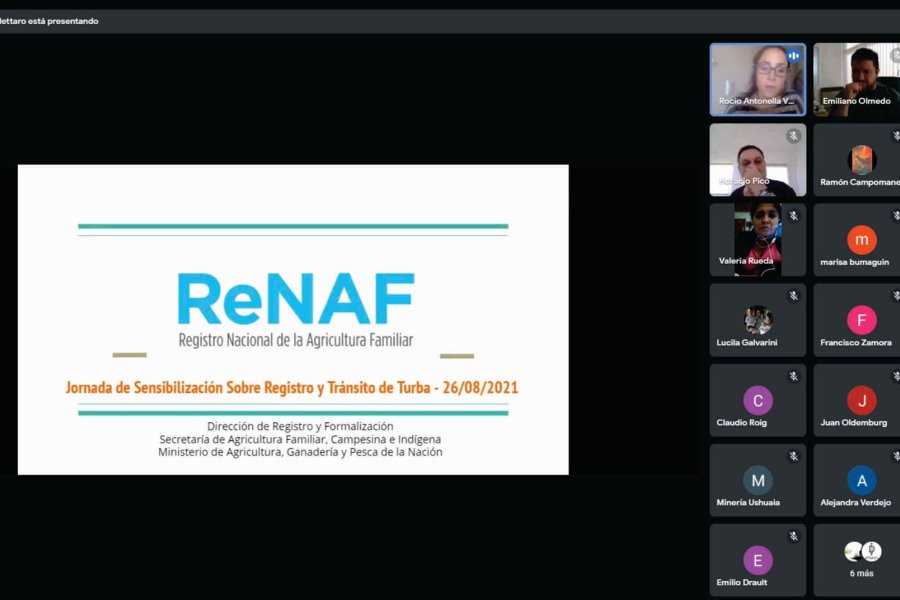900x600 pixels.
Task: Click the name label 'Mineria Ushuaia'
Action: click(748, 502)
